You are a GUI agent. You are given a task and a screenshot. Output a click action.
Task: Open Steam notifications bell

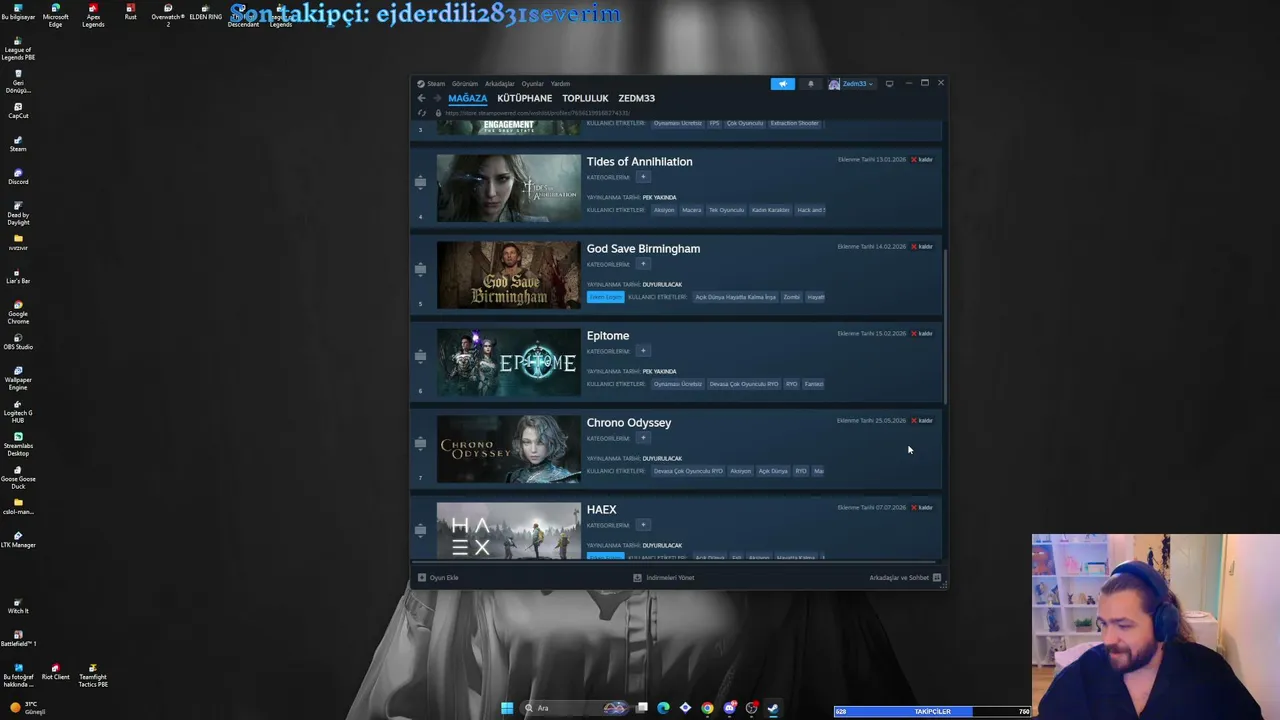tap(811, 84)
